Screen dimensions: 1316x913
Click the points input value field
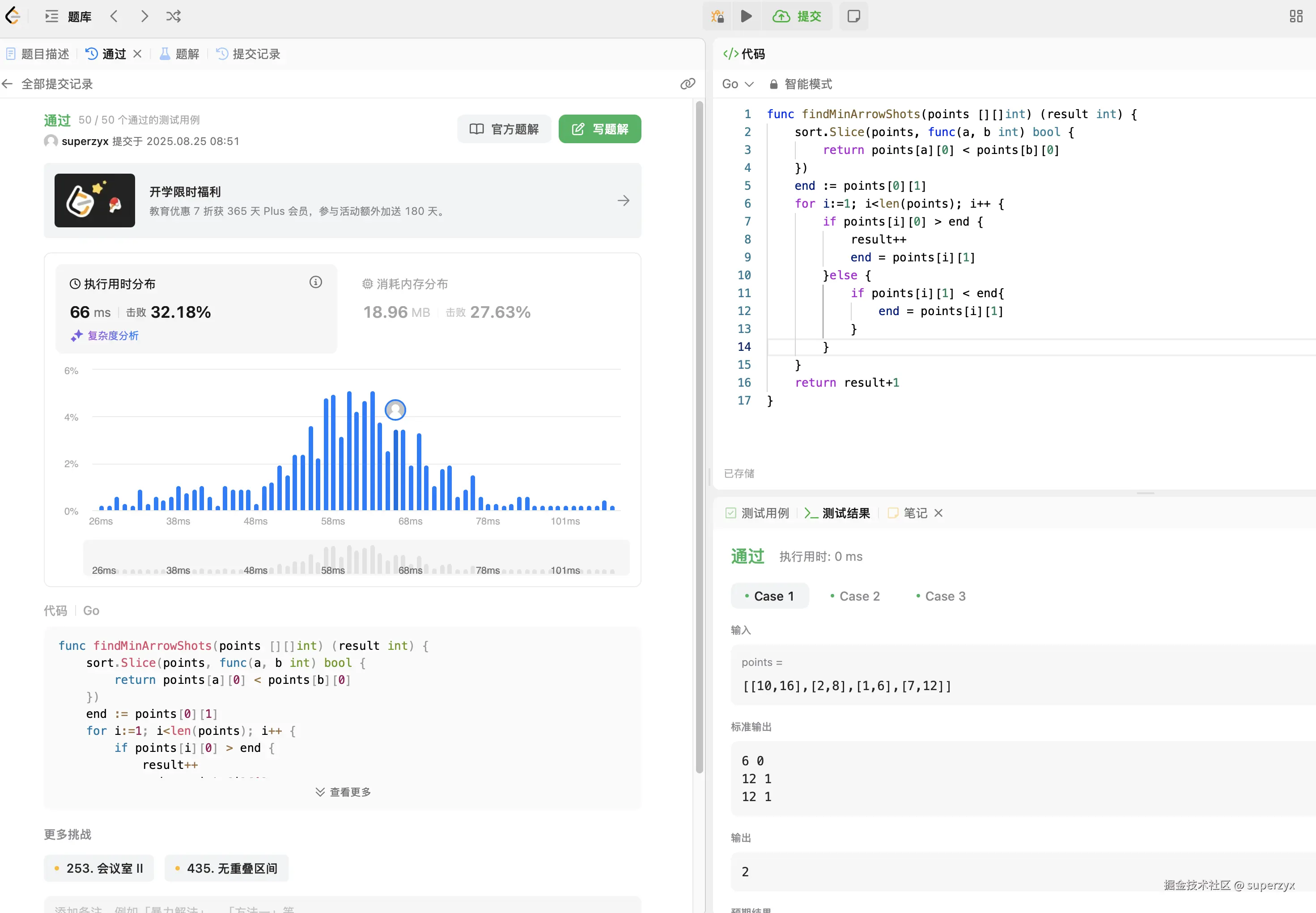click(1023, 675)
